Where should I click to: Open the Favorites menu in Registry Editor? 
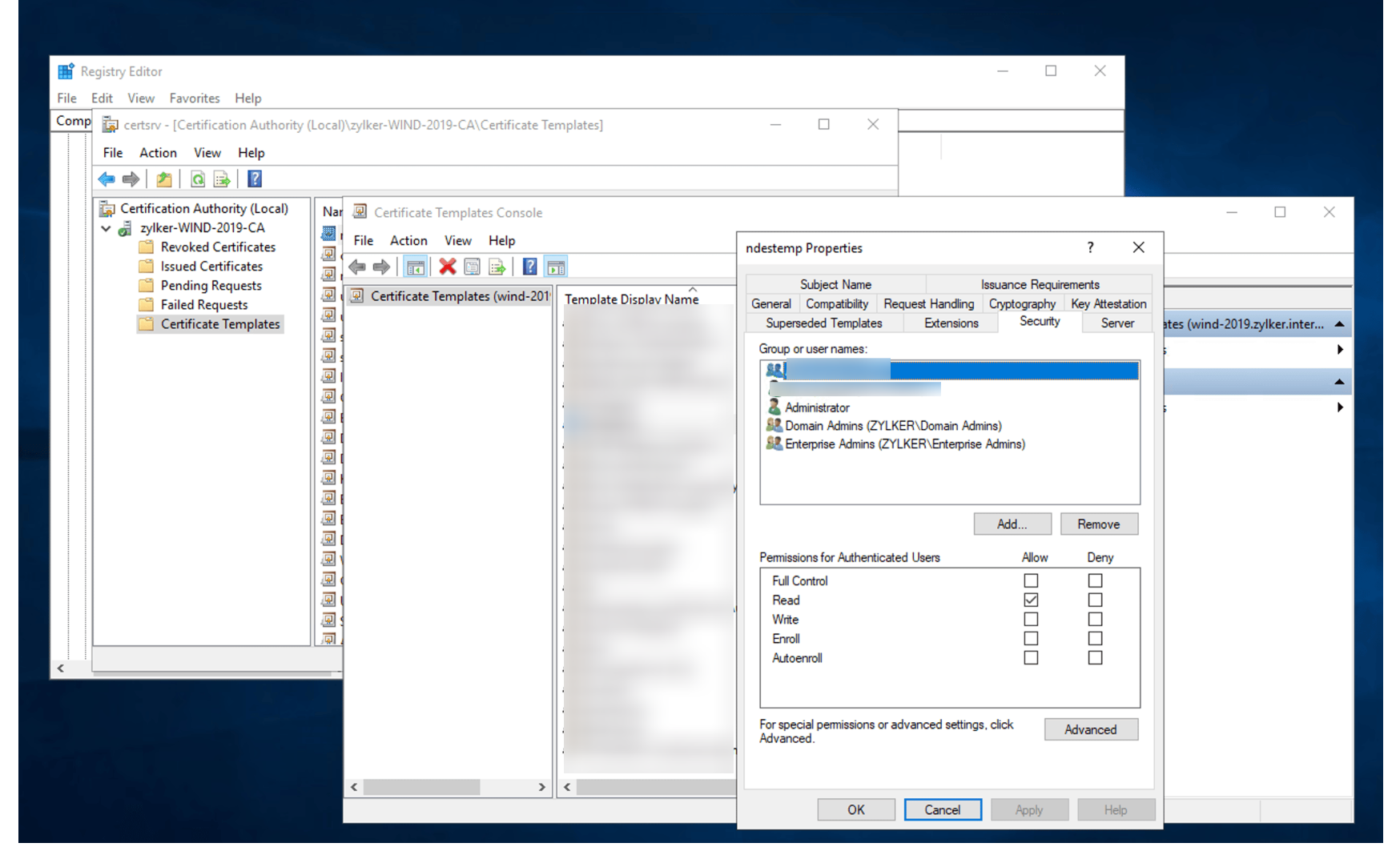click(x=195, y=98)
